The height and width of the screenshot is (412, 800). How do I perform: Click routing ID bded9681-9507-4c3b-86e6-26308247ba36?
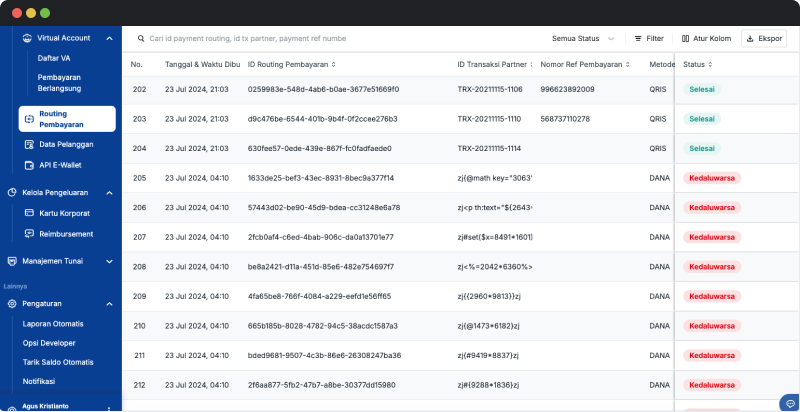[324, 356]
